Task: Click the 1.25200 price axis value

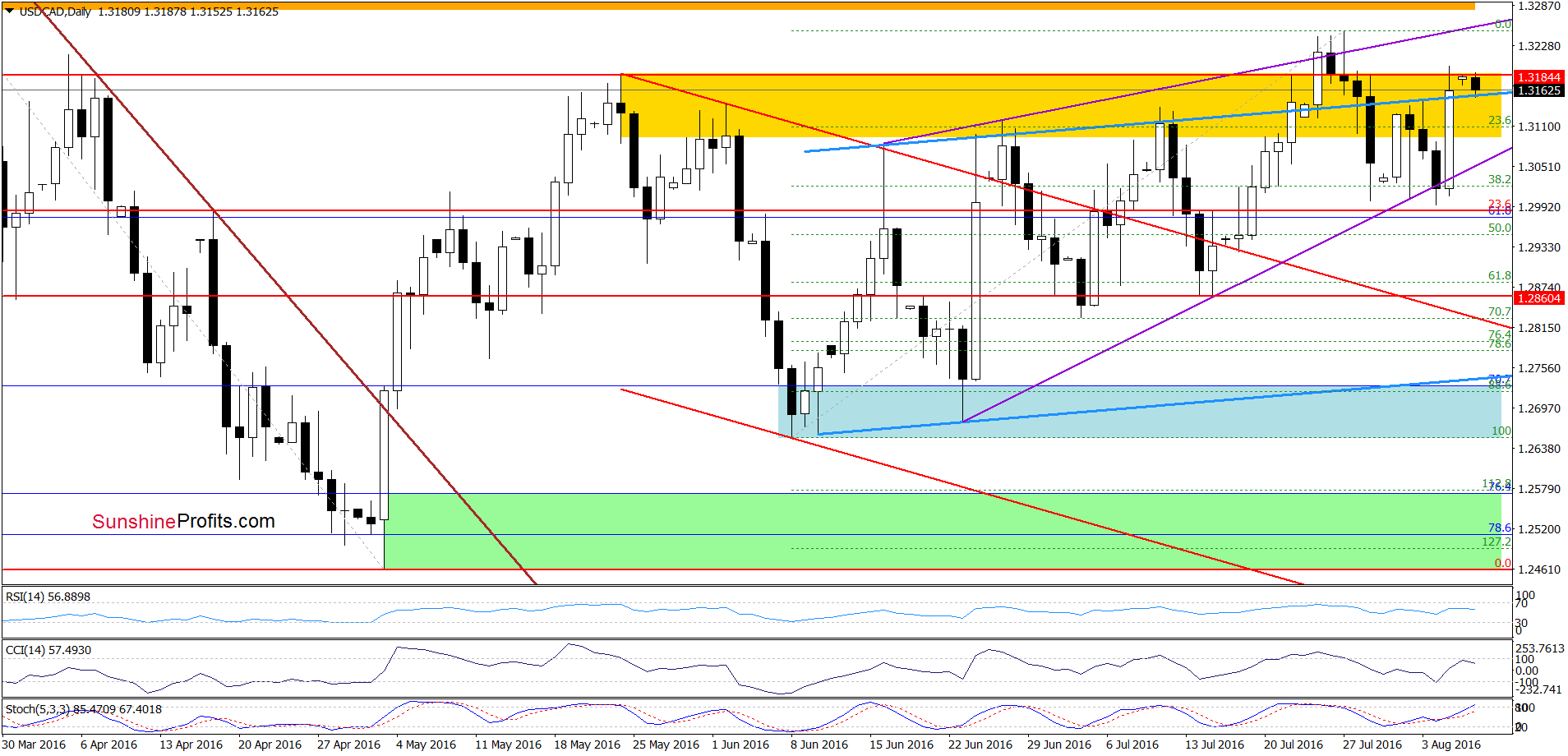Action: point(1538,529)
